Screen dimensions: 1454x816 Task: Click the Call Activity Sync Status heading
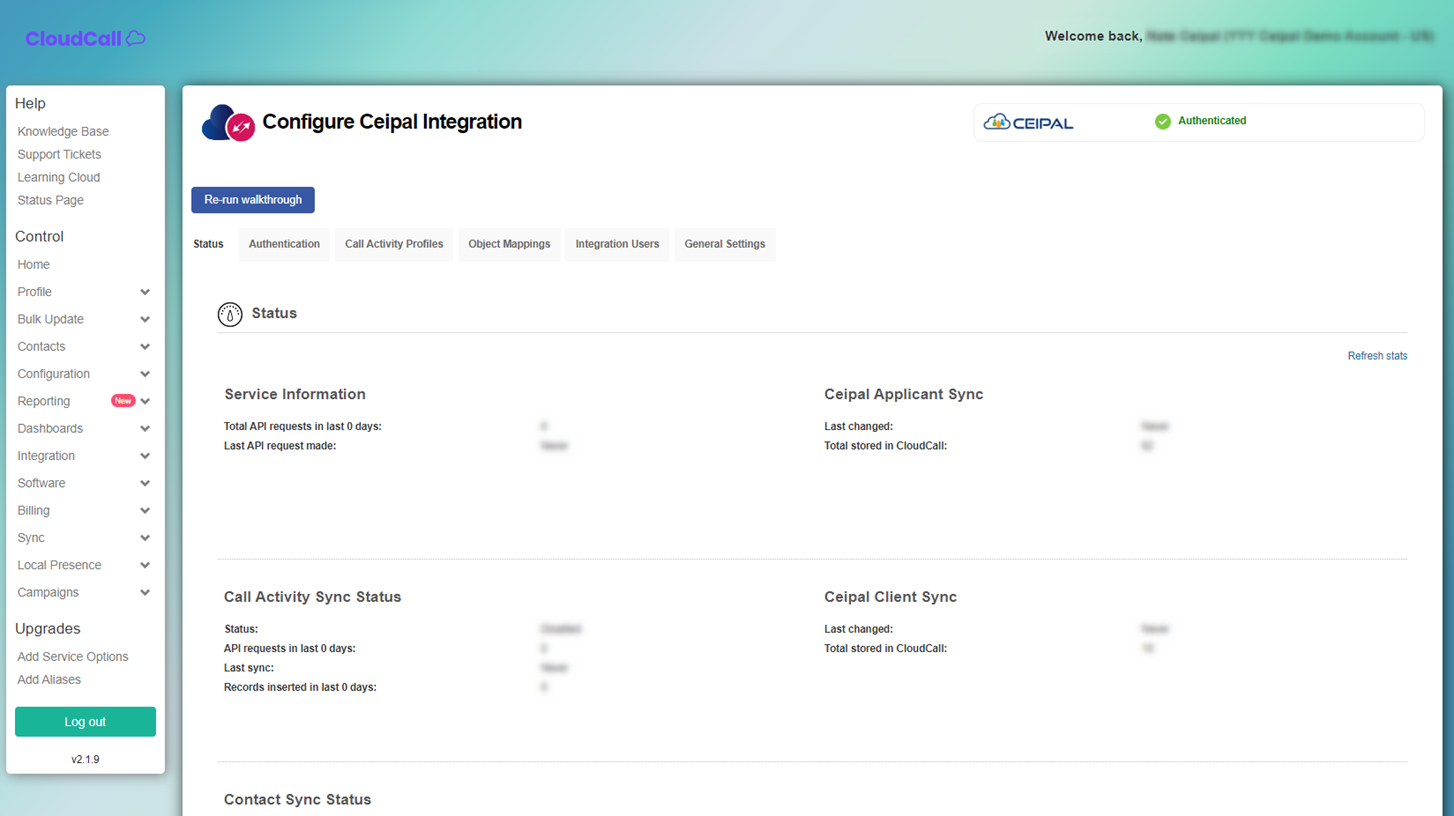312,597
